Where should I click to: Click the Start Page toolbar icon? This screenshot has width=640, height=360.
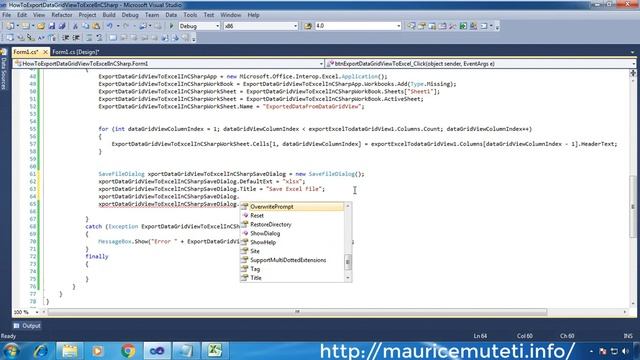[x=463, y=26]
